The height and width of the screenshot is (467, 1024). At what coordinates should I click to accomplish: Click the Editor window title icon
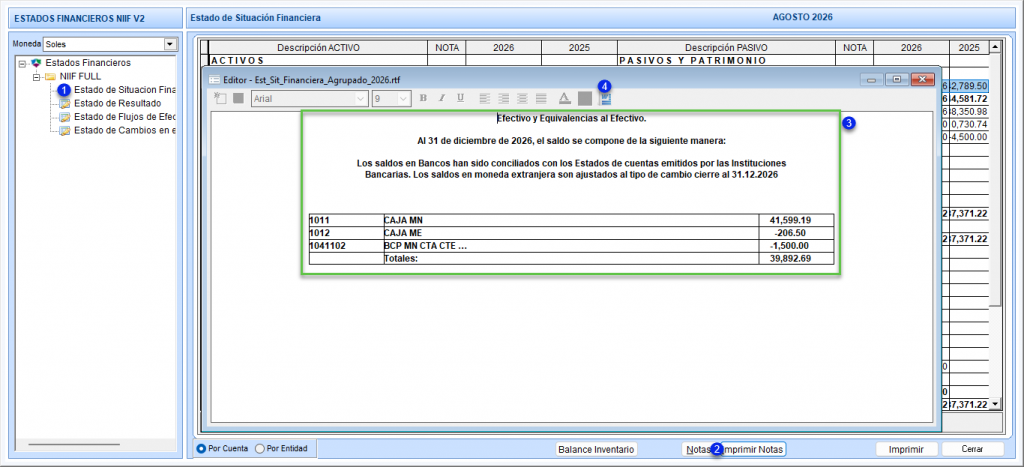coord(214,79)
